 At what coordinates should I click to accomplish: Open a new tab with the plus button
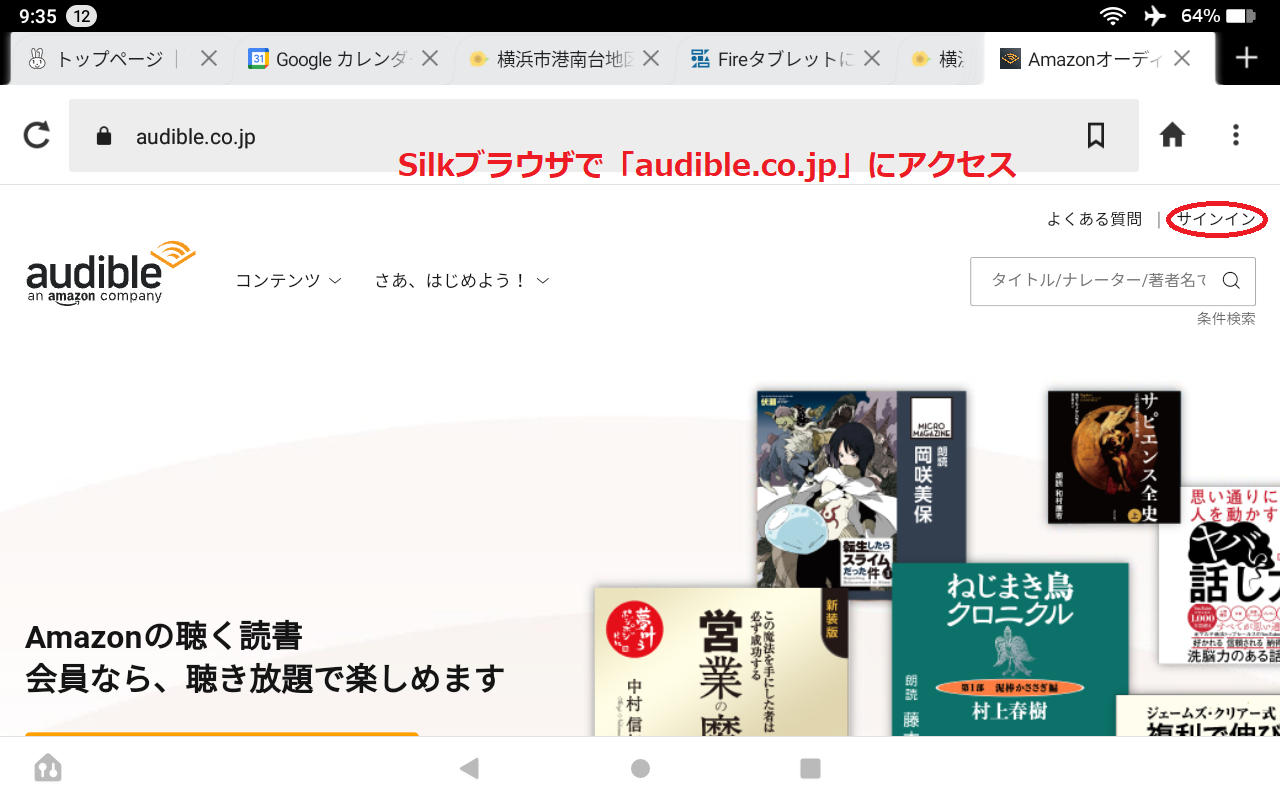1246,58
